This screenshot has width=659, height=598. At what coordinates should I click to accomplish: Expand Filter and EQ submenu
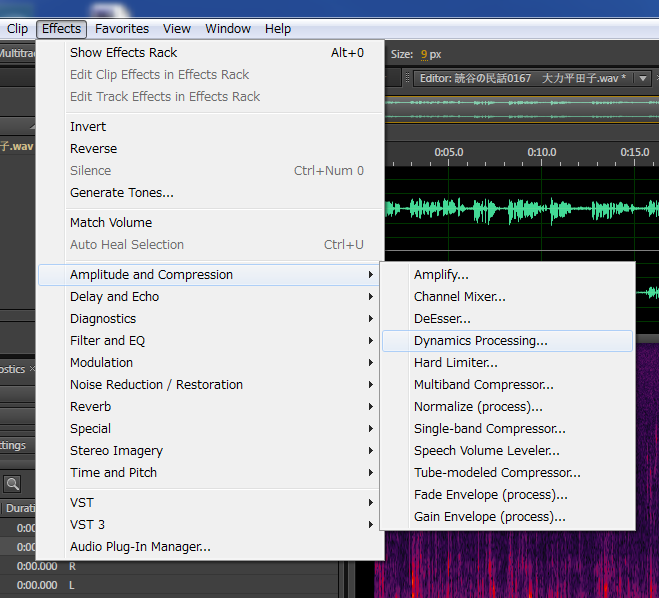pyautogui.click(x=209, y=340)
